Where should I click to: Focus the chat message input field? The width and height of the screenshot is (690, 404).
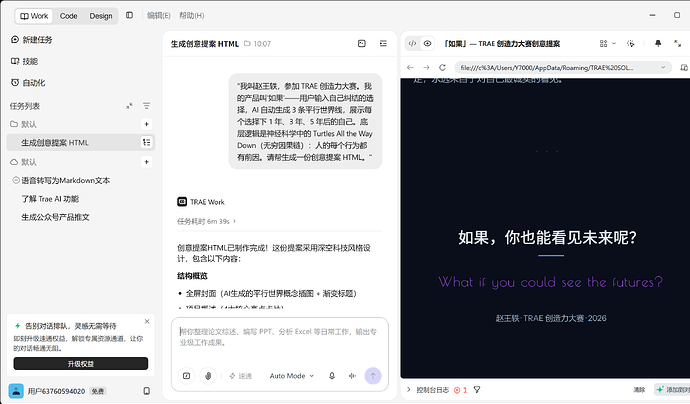point(280,339)
